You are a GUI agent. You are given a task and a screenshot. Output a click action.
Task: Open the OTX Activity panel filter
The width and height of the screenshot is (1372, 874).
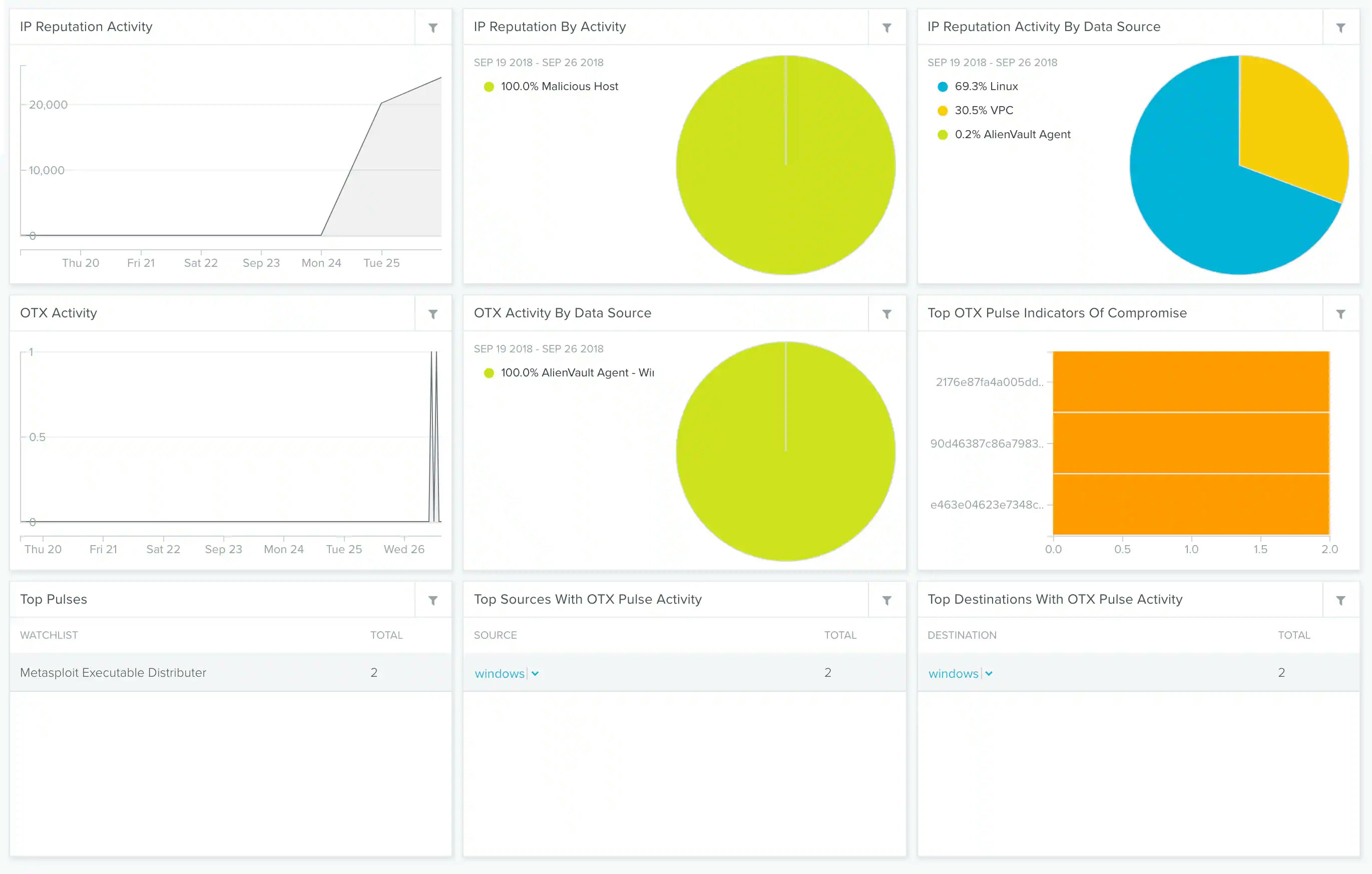(432, 314)
